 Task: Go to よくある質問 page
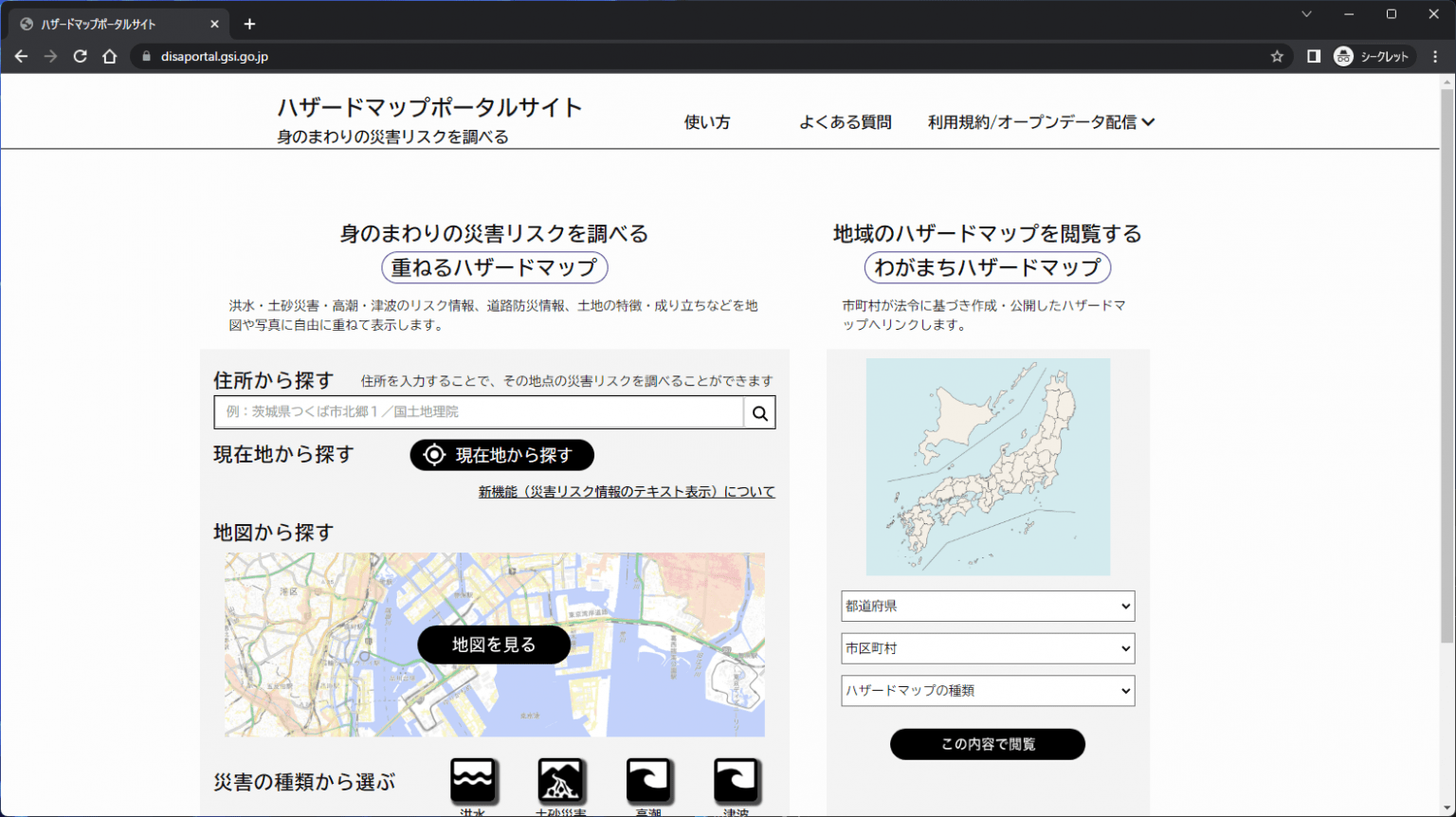coord(845,122)
